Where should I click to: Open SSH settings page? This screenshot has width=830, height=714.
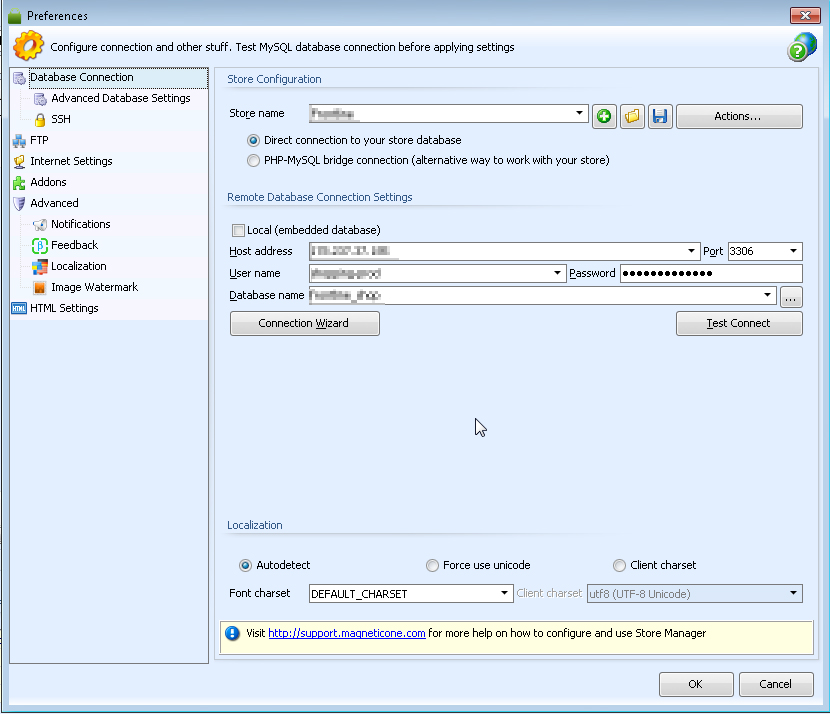61,120
